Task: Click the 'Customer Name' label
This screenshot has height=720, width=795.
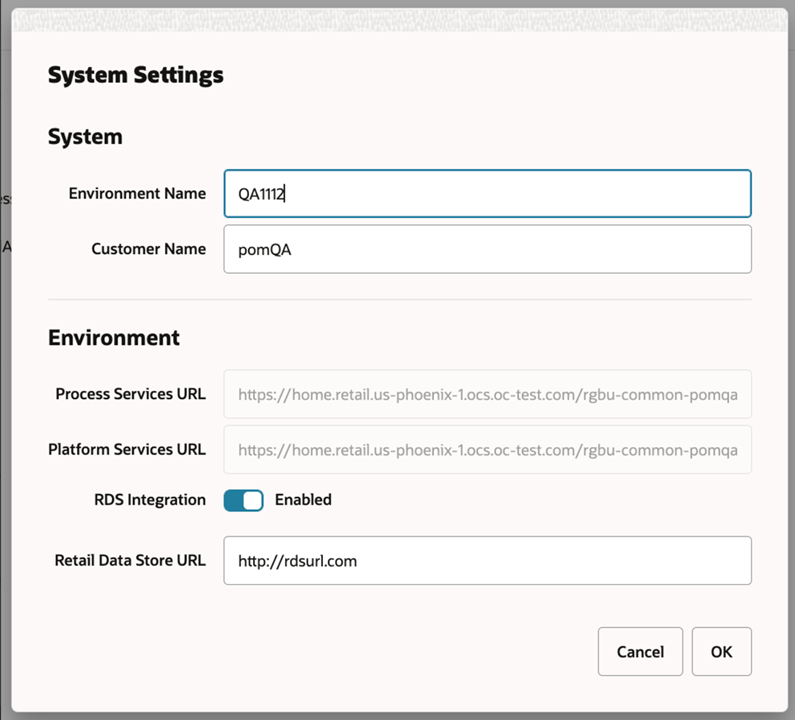Action: (x=149, y=249)
